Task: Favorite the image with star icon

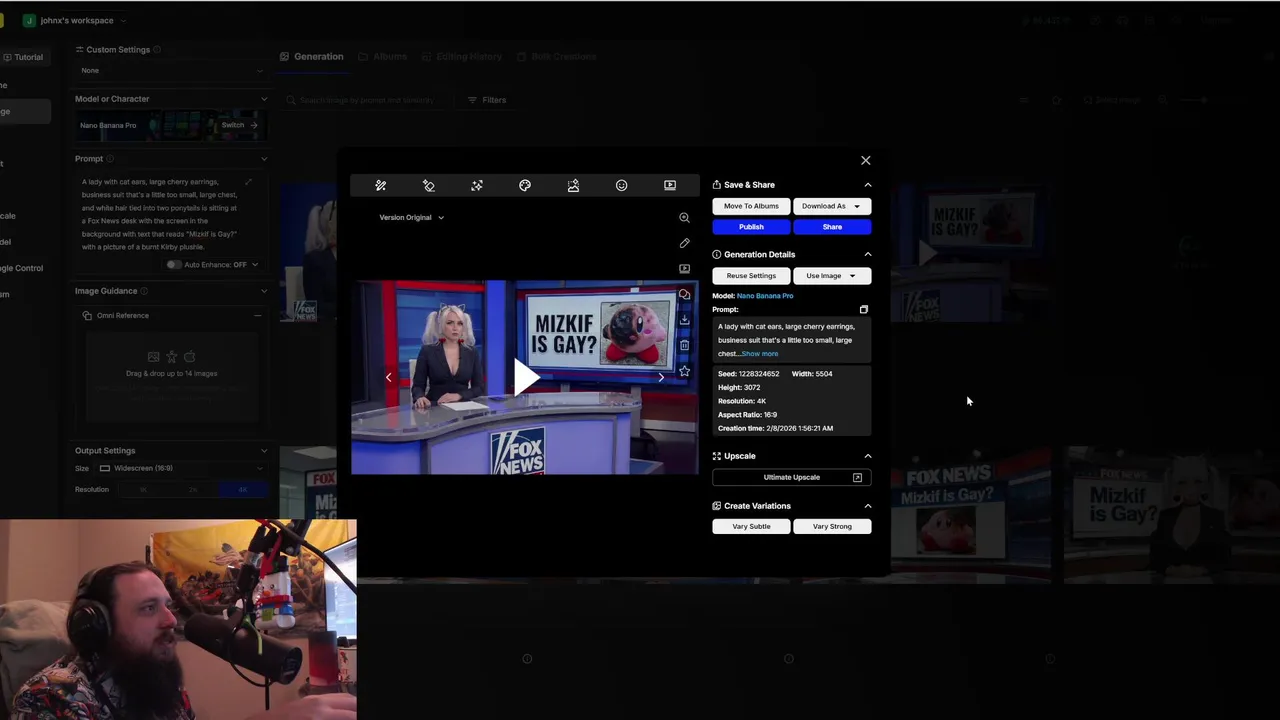Action: pos(684,371)
